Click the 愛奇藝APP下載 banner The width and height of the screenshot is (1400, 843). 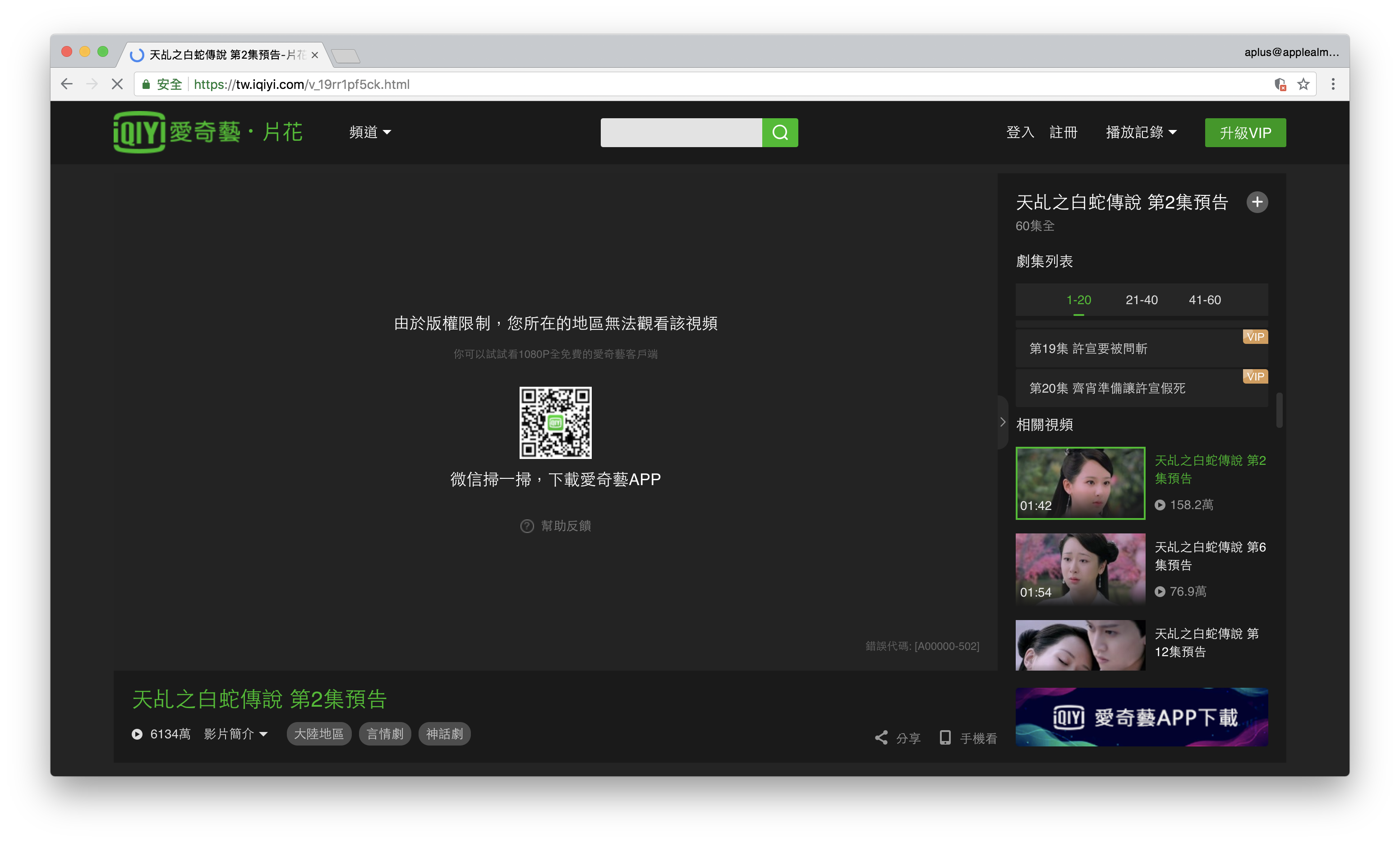(x=1141, y=717)
